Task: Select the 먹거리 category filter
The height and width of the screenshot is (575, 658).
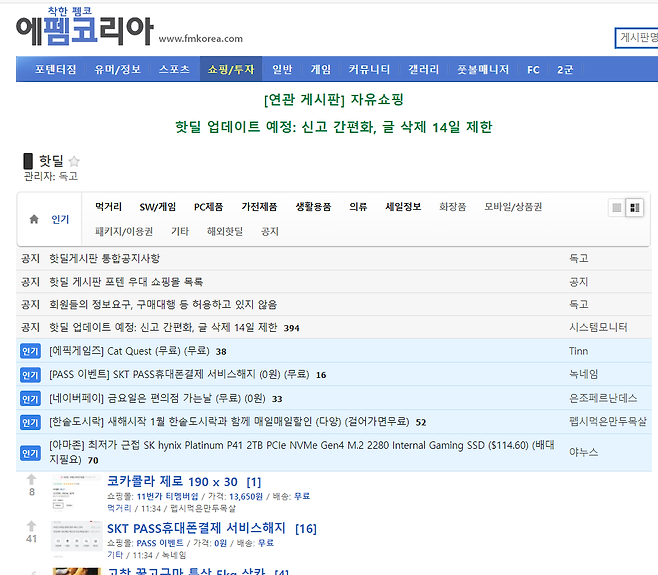Action: (108, 207)
